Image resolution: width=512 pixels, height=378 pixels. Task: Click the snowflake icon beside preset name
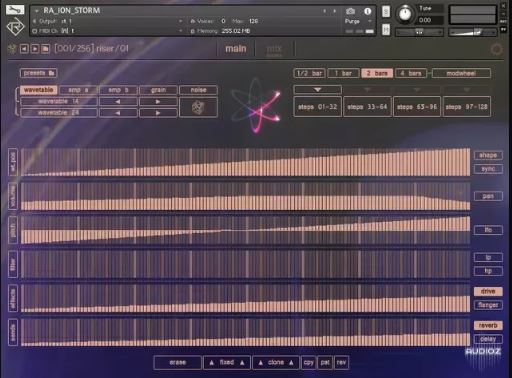(x=12, y=49)
